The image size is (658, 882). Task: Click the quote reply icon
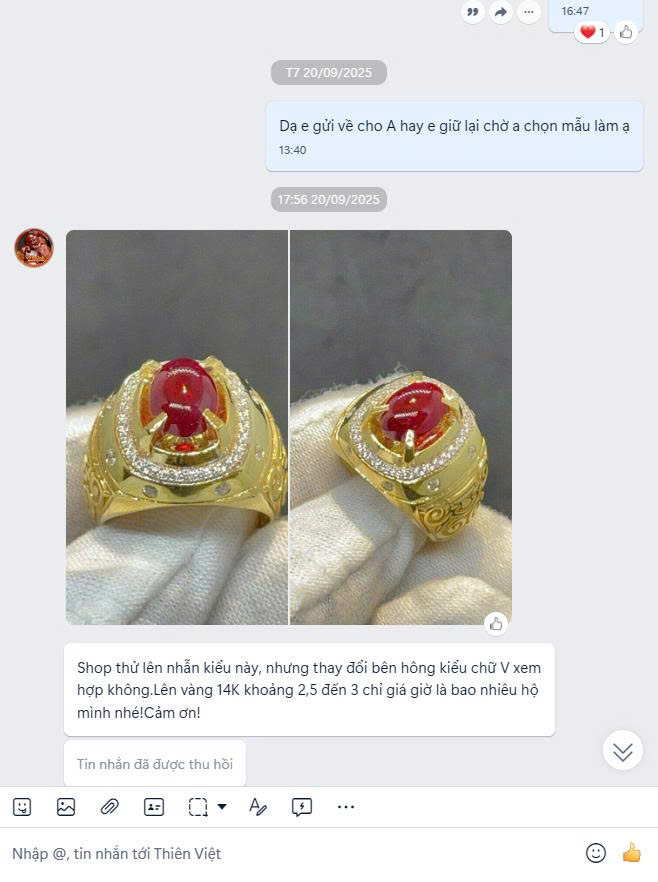pos(472,12)
